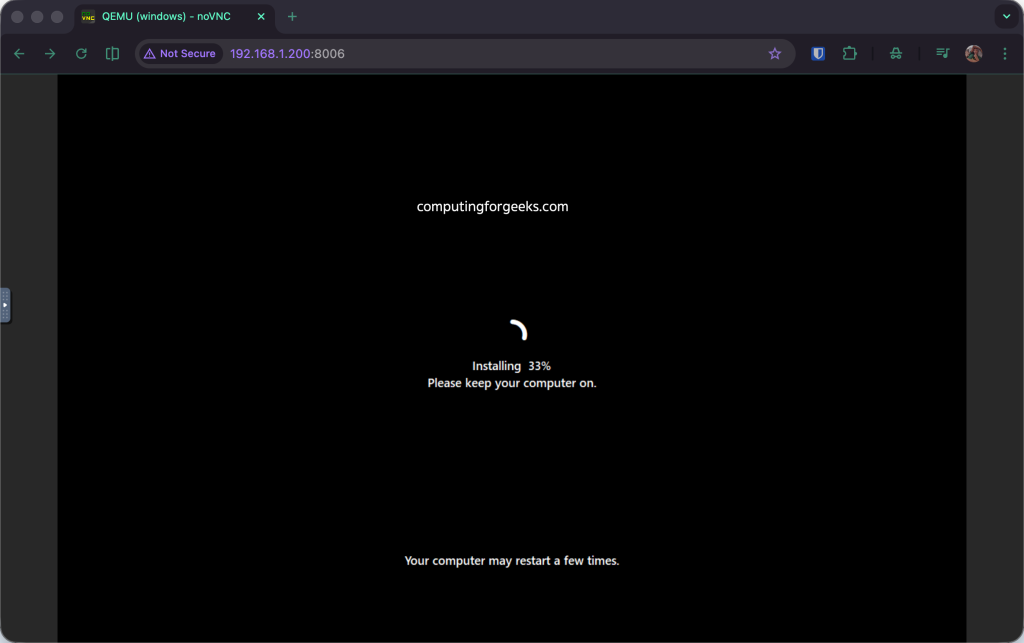Open the side panel book icon
This screenshot has height=643, width=1024.
[112, 53]
